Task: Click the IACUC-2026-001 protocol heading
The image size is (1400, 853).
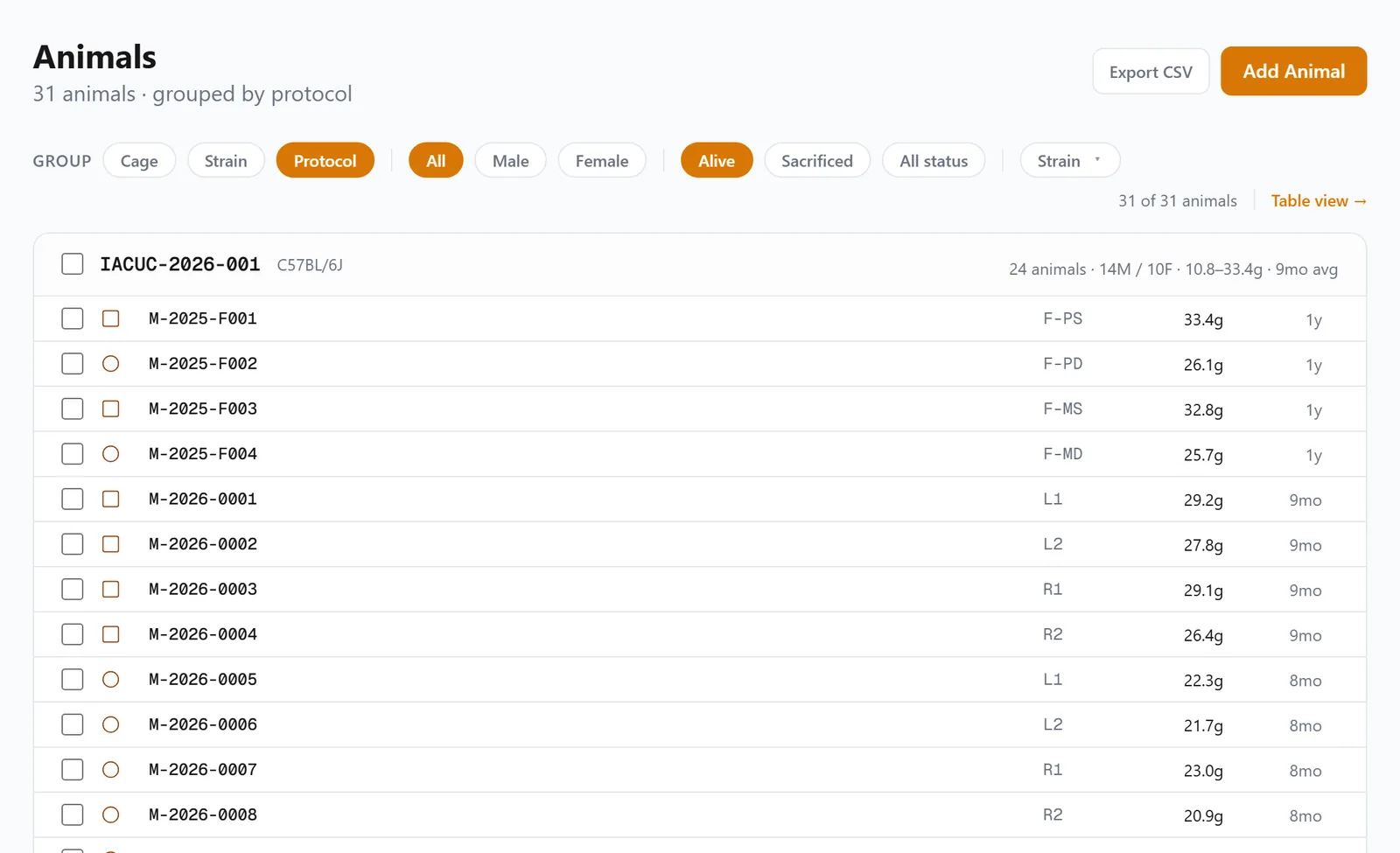Action: (180, 264)
